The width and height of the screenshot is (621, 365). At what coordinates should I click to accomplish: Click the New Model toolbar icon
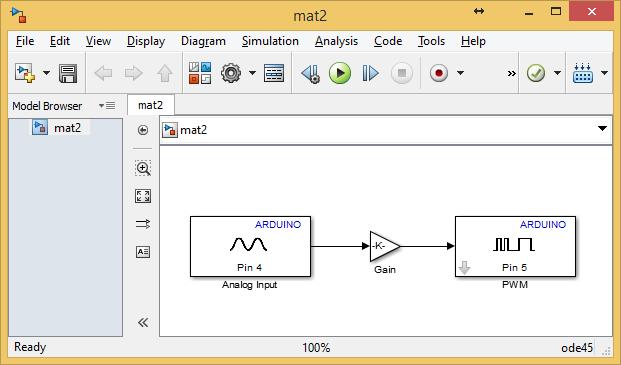point(25,73)
